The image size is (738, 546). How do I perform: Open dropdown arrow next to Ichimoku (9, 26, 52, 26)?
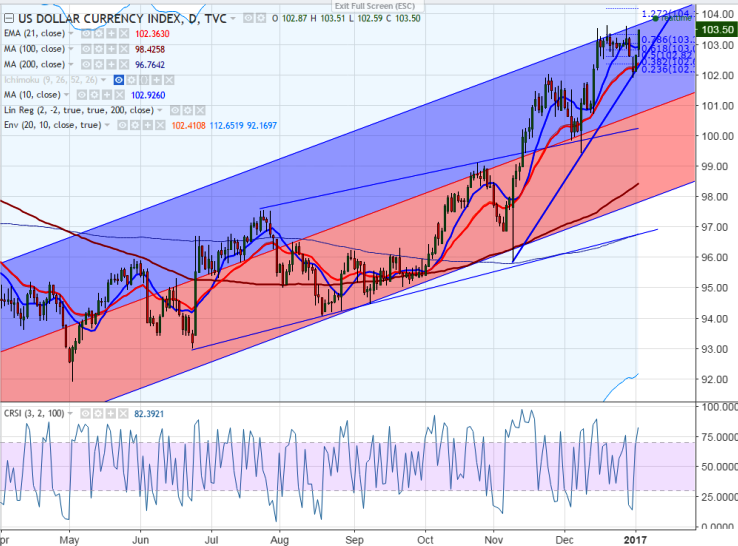[104, 80]
